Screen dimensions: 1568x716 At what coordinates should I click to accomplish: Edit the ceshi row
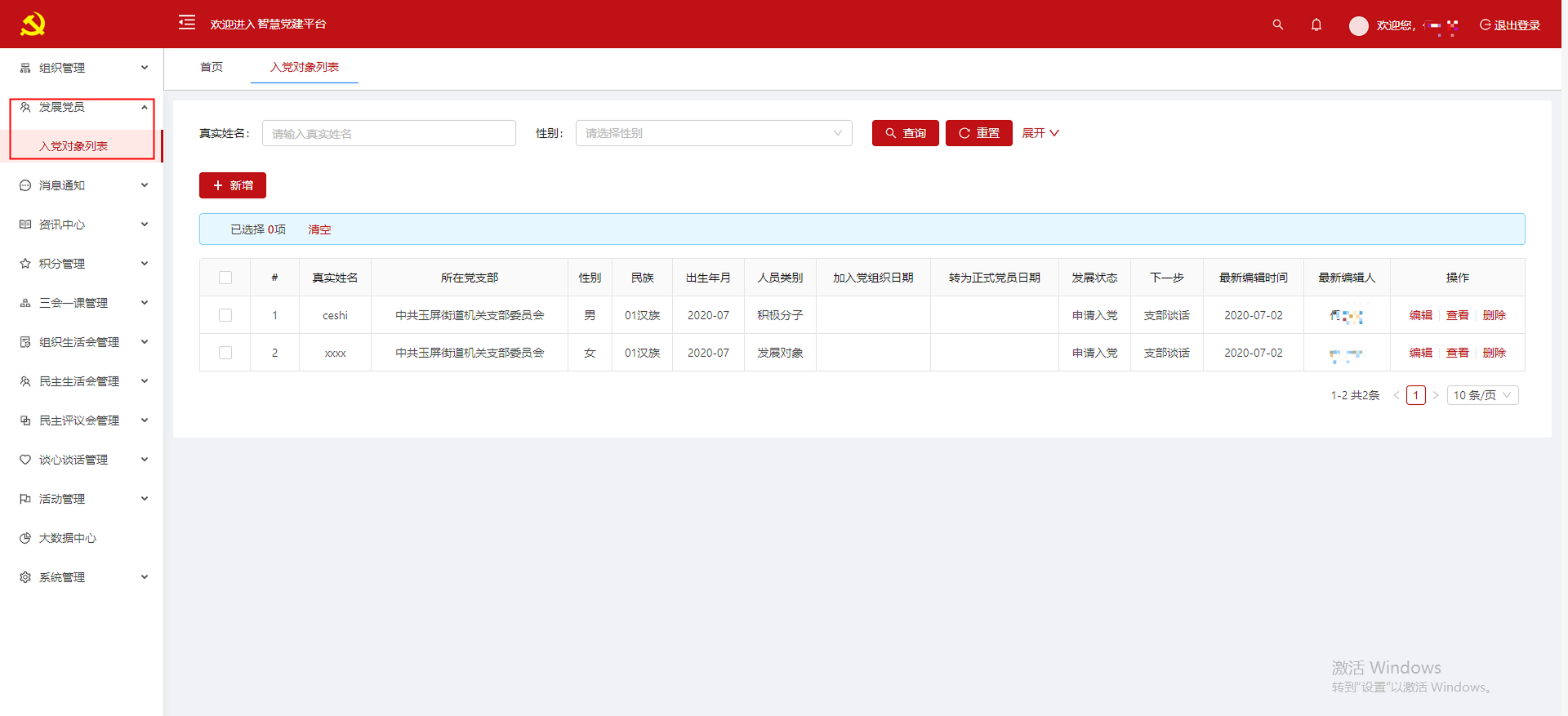pos(1421,315)
